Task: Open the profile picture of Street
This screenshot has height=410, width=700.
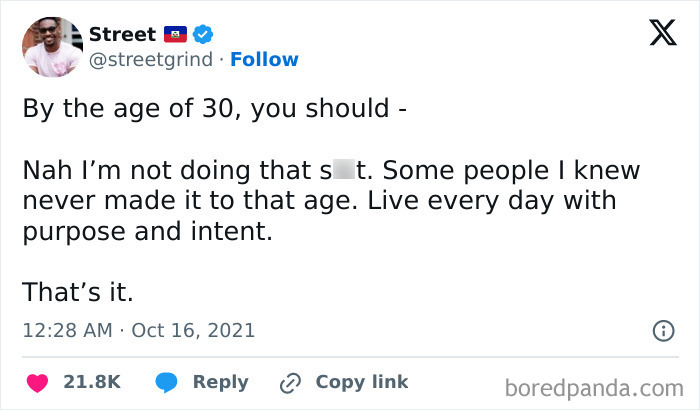Action: (x=52, y=47)
